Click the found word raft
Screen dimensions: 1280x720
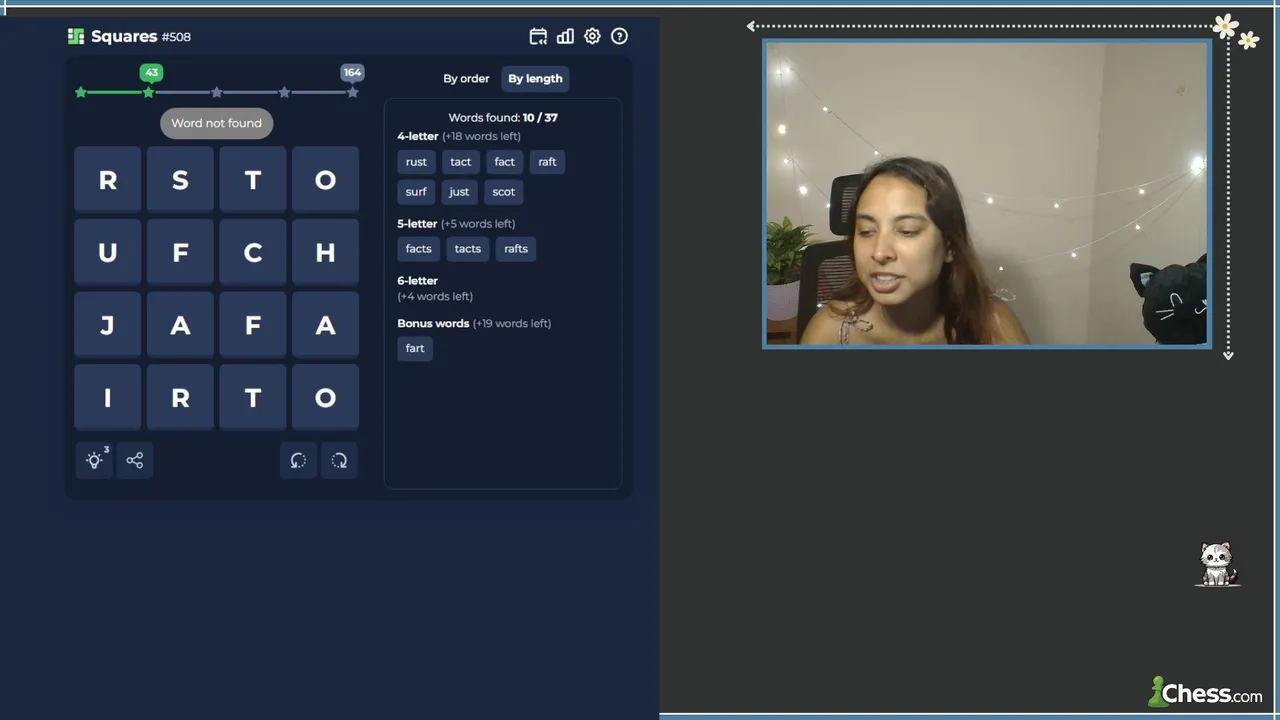(547, 162)
